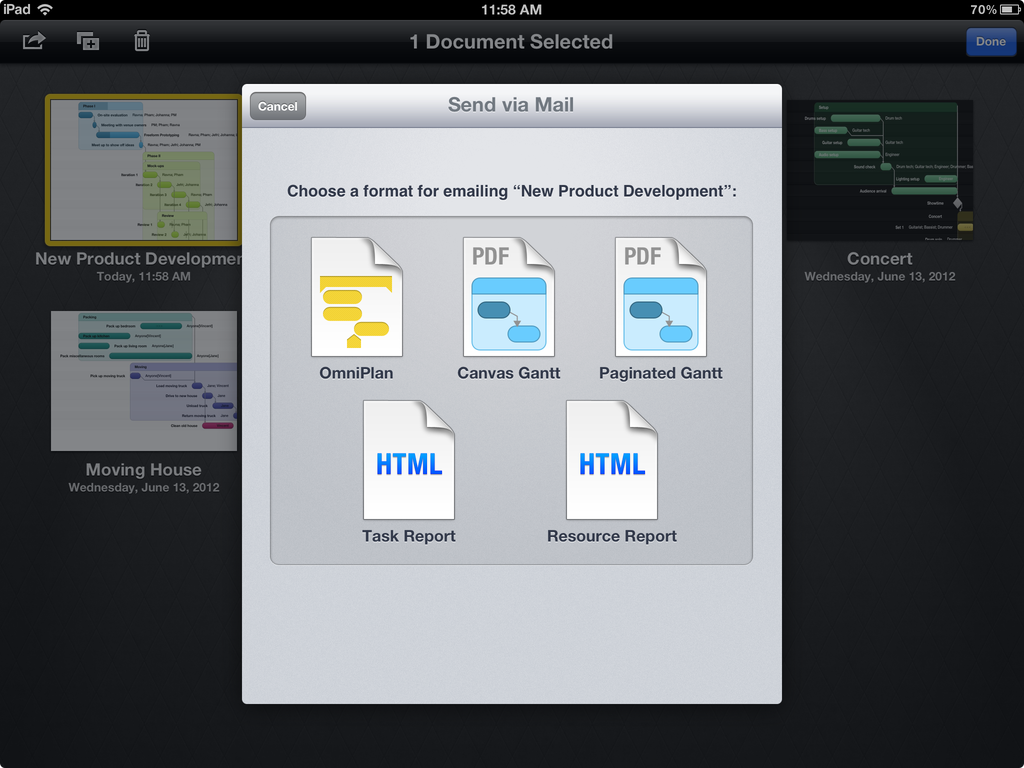The image size is (1024, 768).
Task: Tap the Canvas Gantt label
Action: click(x=509, y=373)
